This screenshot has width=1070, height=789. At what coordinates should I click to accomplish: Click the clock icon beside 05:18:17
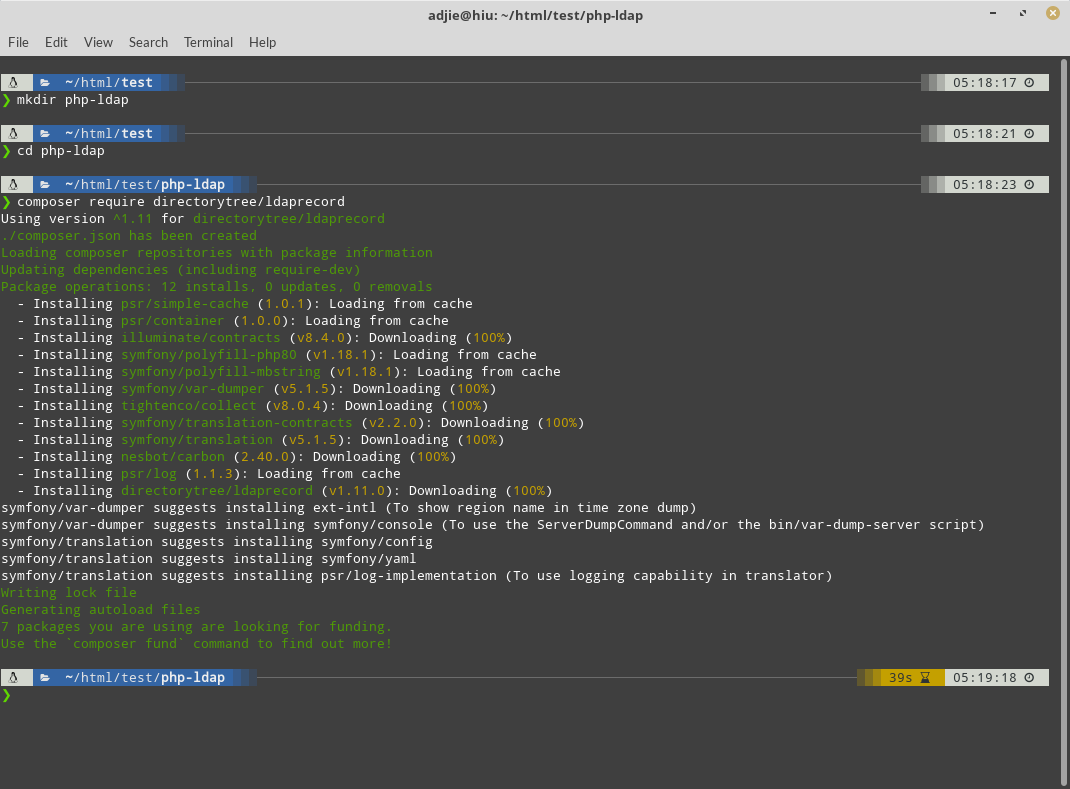pos(1030,83)
